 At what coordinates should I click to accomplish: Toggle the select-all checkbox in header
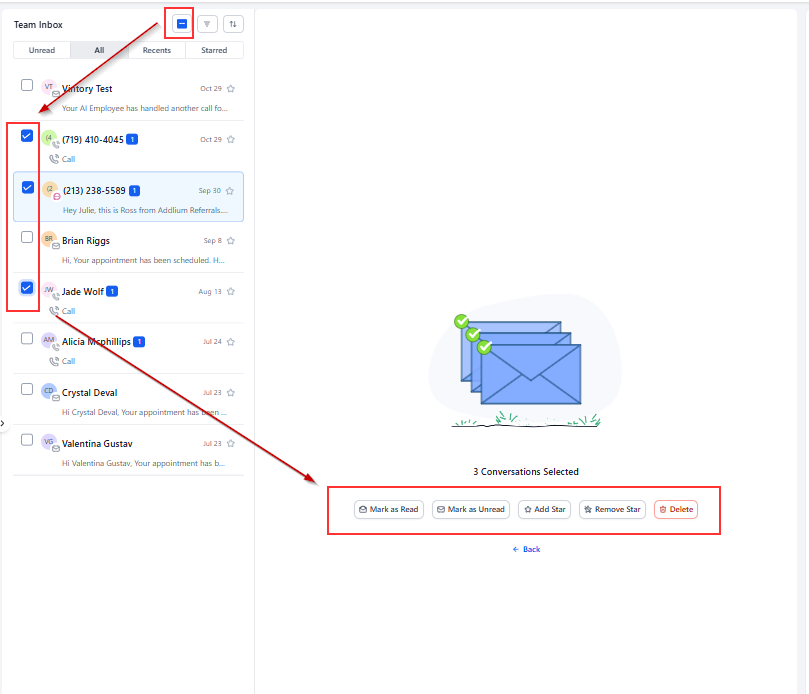(181, 23)
